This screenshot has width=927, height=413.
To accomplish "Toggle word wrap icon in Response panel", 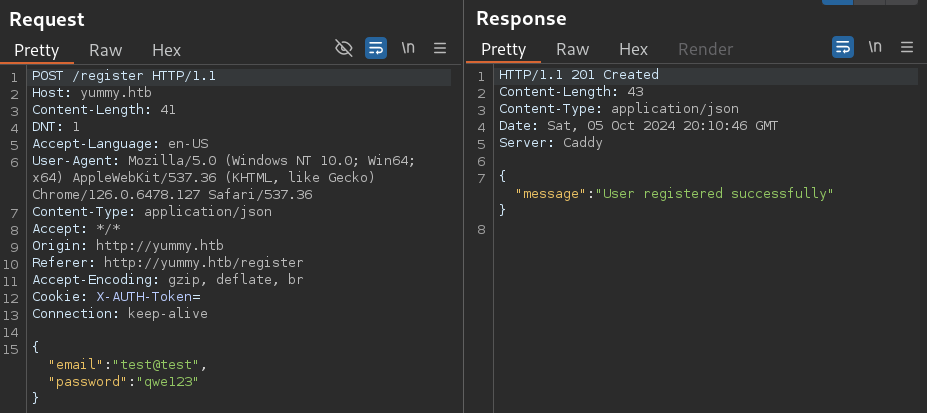I will point(843,47).
